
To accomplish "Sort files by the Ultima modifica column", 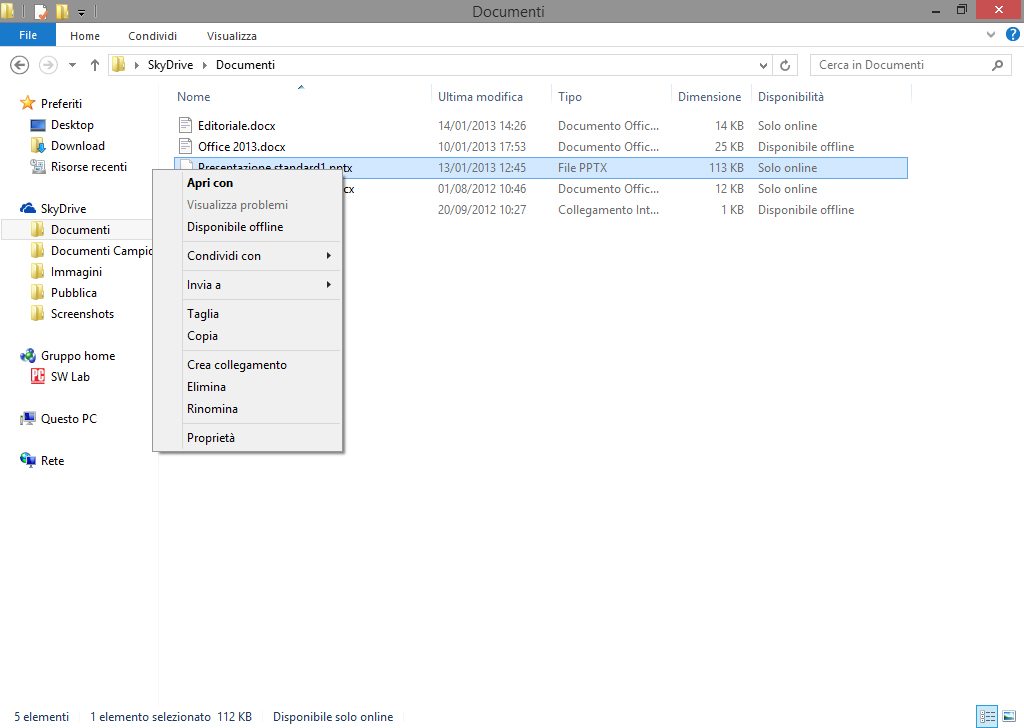I will click(x=480, y=97).
